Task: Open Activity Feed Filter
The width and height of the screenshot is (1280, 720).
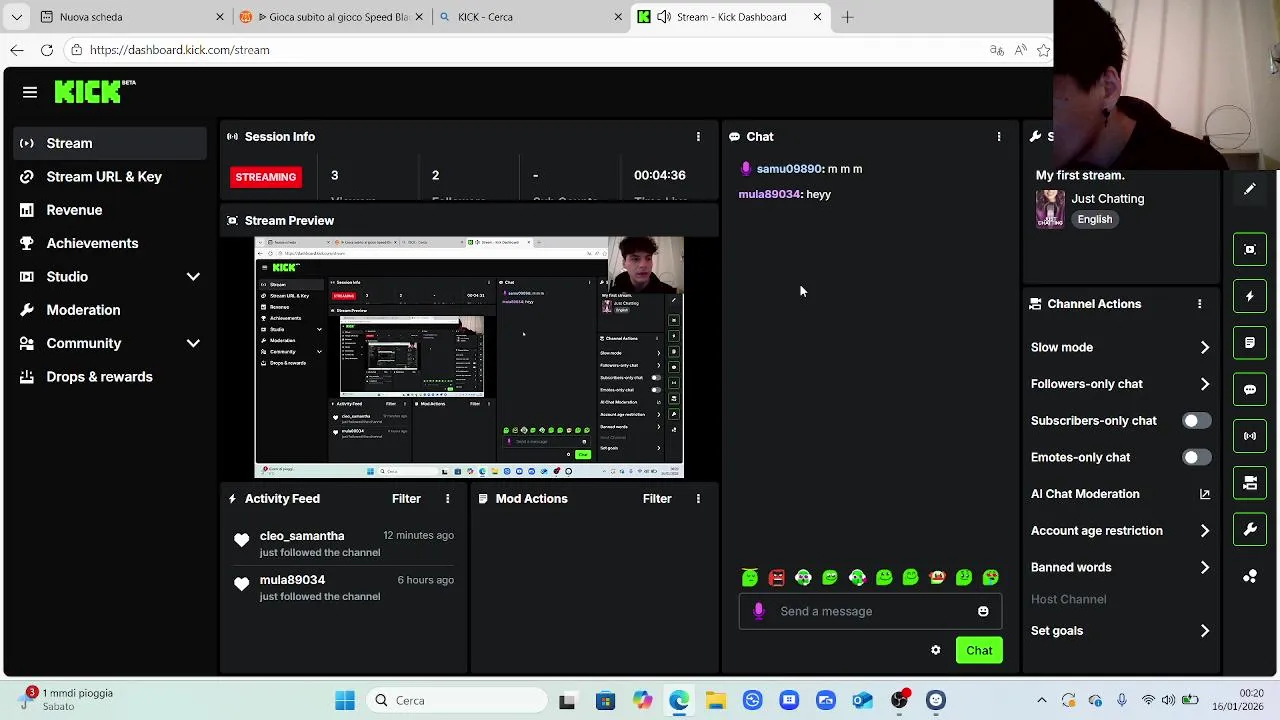Action: click(406, 498)
